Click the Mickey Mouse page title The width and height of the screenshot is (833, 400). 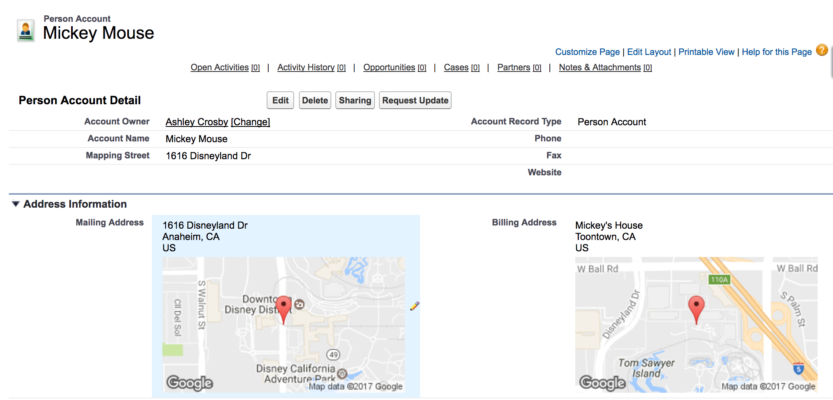[98, 33]
